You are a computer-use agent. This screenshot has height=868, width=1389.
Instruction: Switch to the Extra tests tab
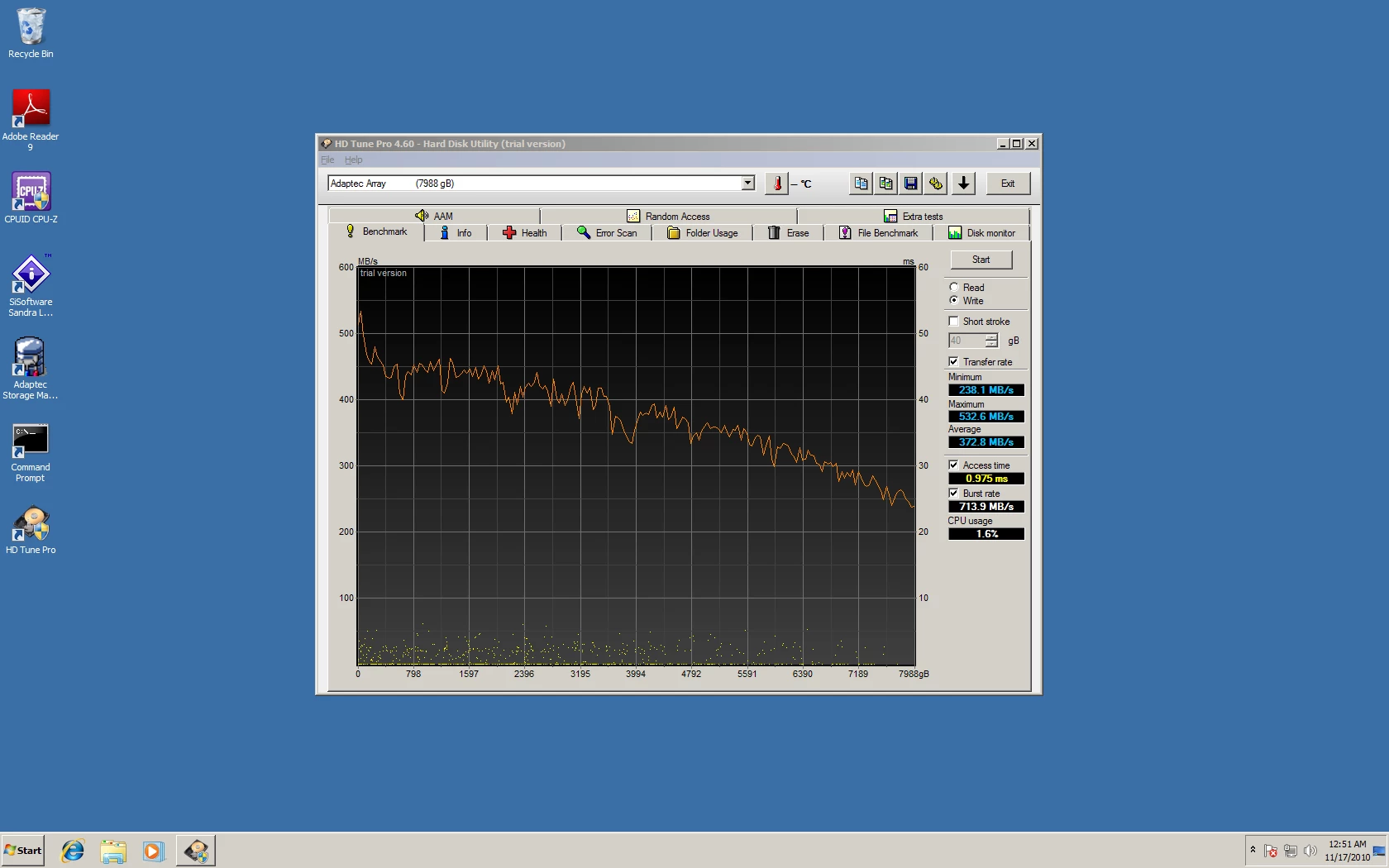click(x=913, y=216)
